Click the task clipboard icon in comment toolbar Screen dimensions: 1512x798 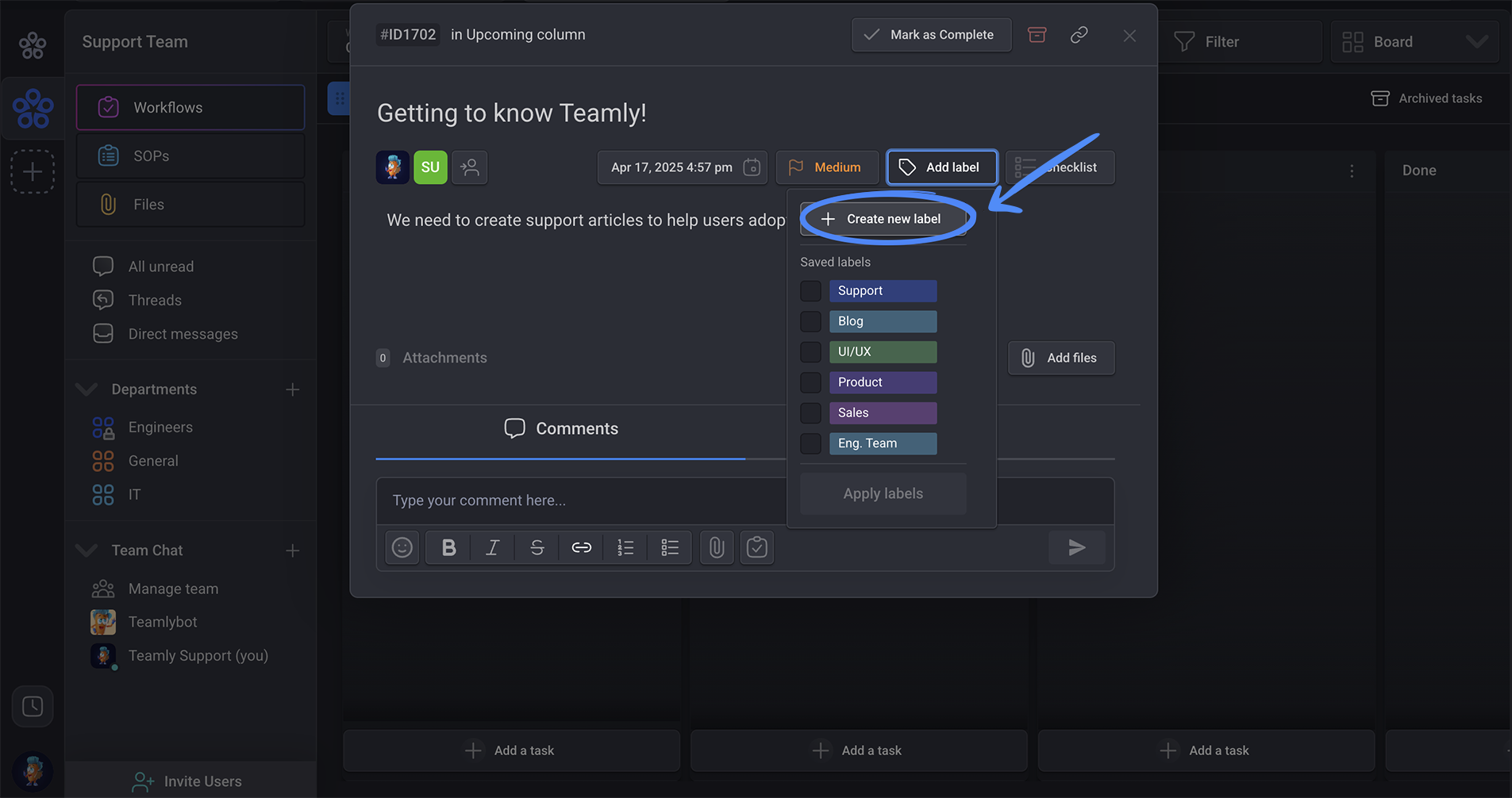757,547
